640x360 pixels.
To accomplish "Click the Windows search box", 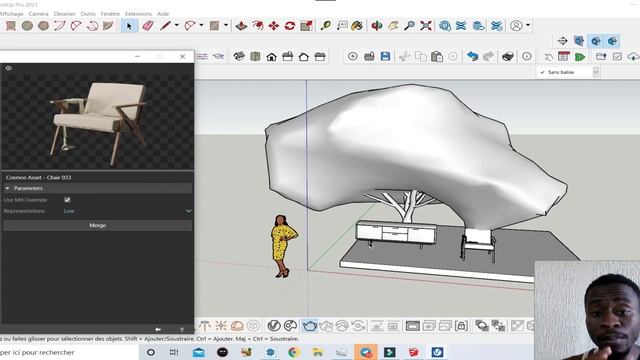I will click(x=69, y=352).
